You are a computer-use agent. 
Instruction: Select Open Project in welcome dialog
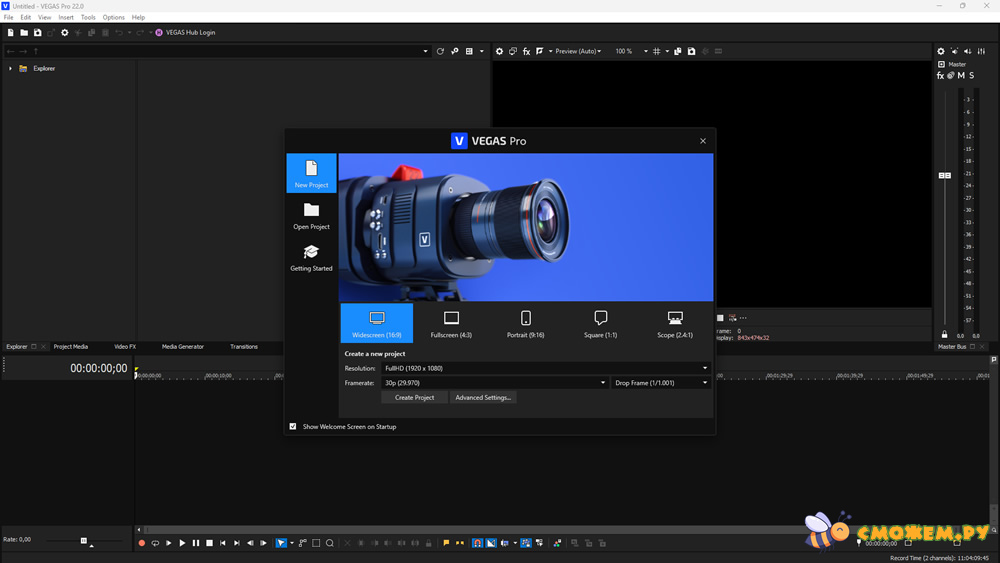[311, 216]
